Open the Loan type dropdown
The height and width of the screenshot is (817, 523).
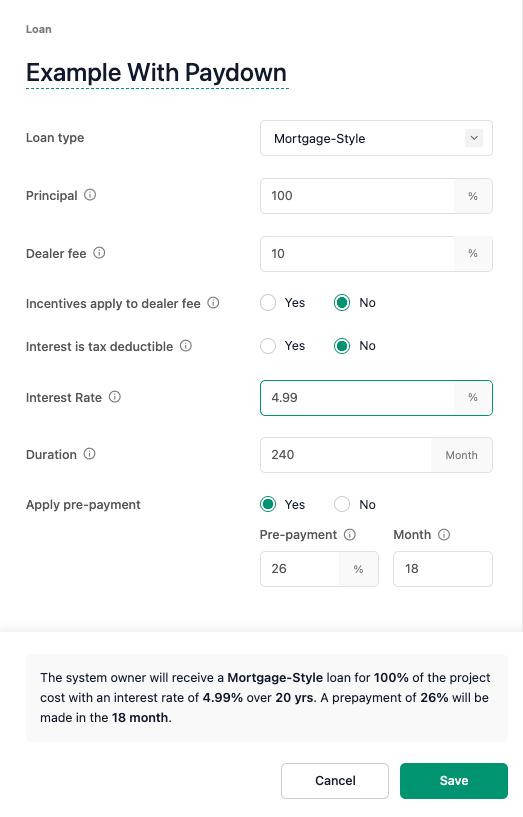376,138
